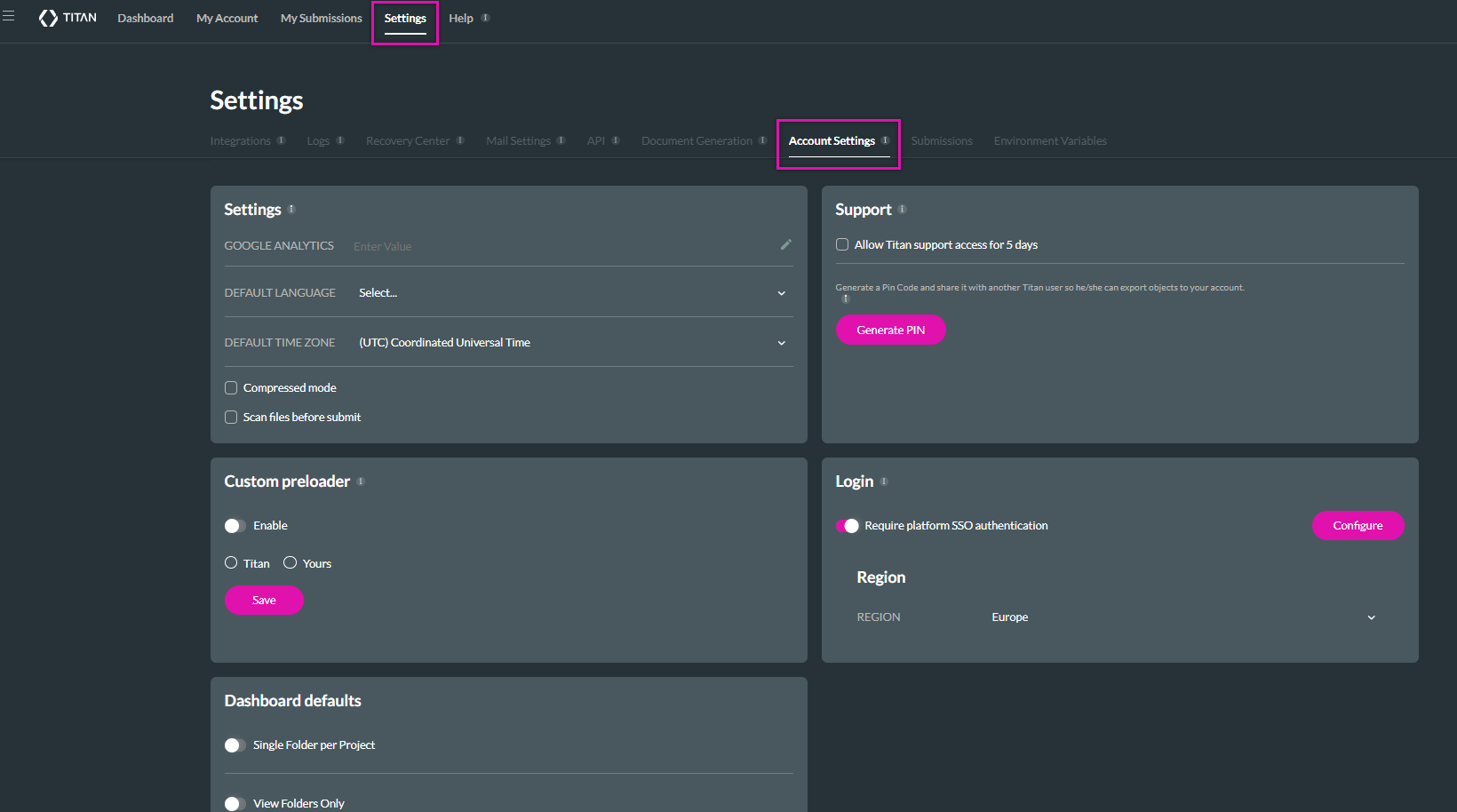The height and width of the screenshot is (812, 1457).
Task: Click the Configure button
Action: pos(1357,525)
